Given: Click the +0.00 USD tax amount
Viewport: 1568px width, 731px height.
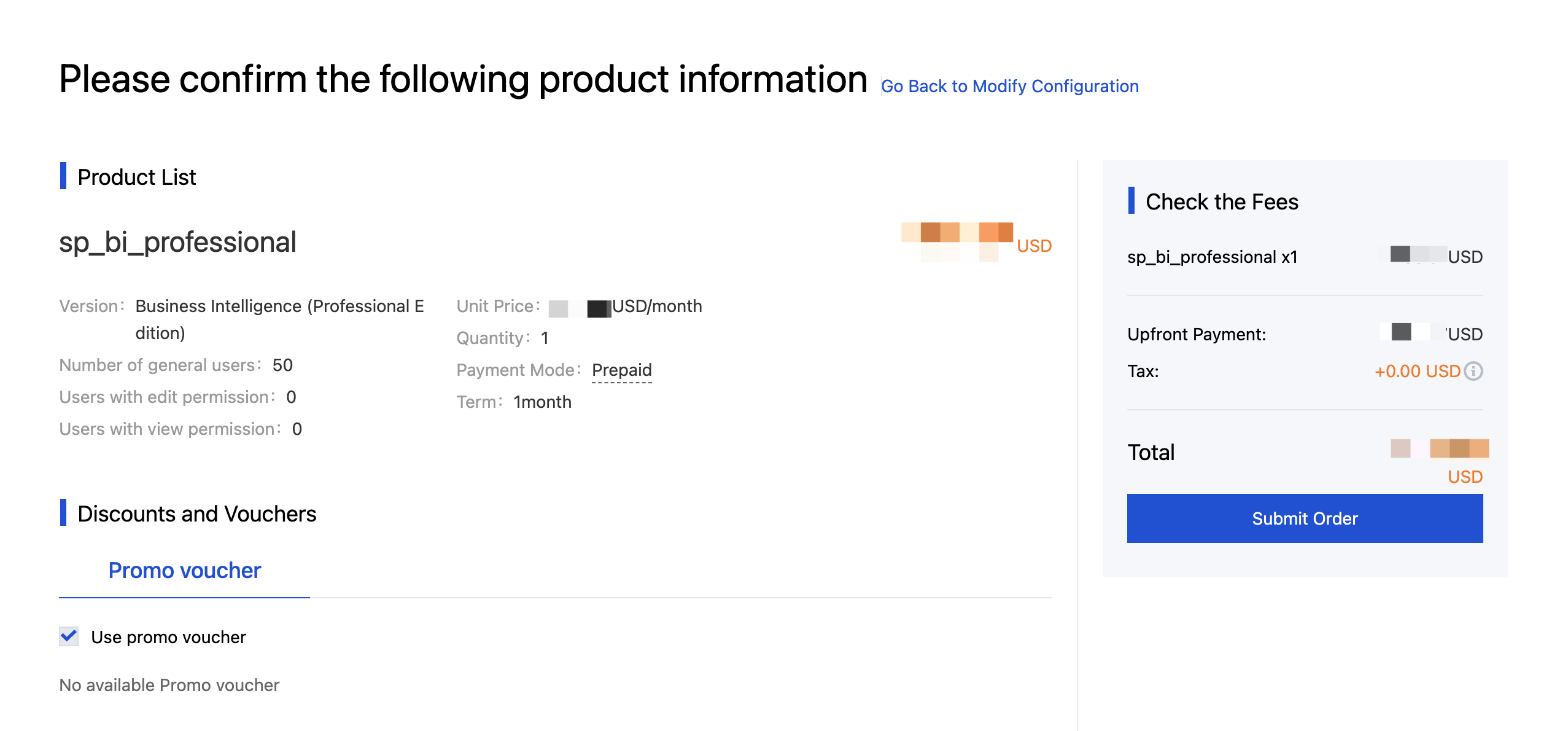Looking at the screenshot, I should [1416, 371].
